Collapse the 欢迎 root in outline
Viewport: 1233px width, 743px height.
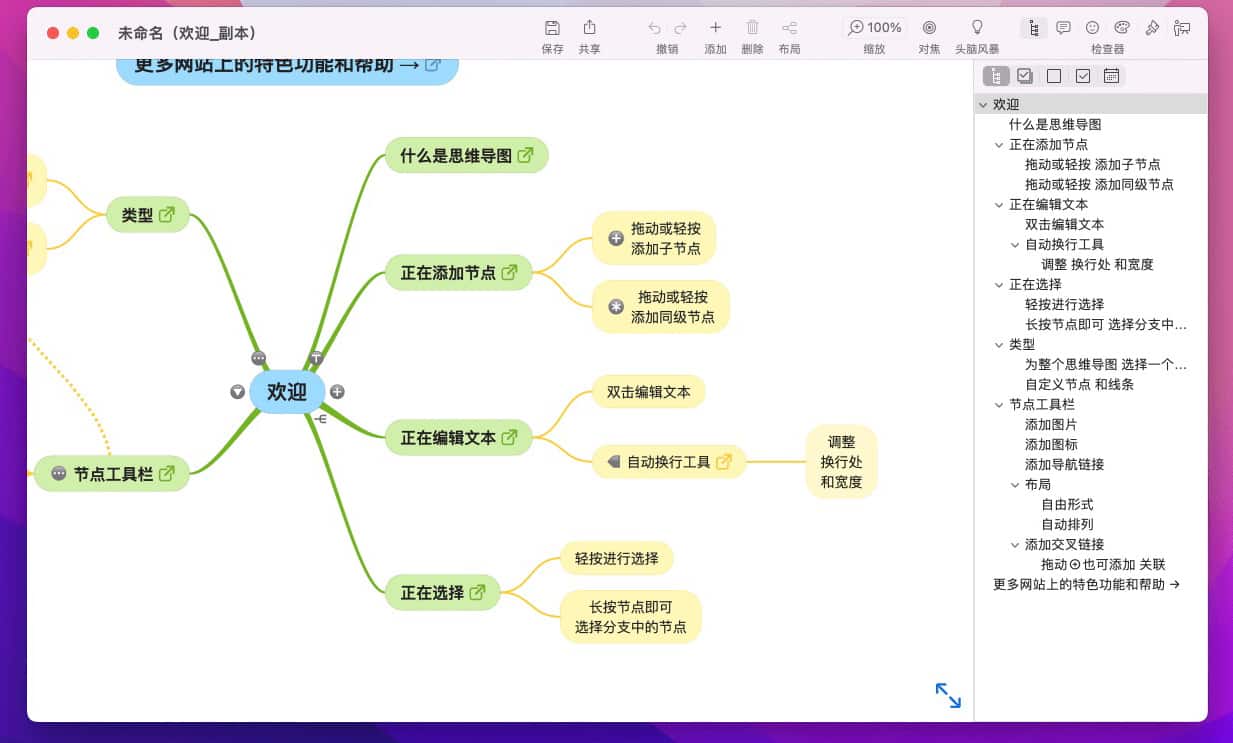(x=983, y=105)
